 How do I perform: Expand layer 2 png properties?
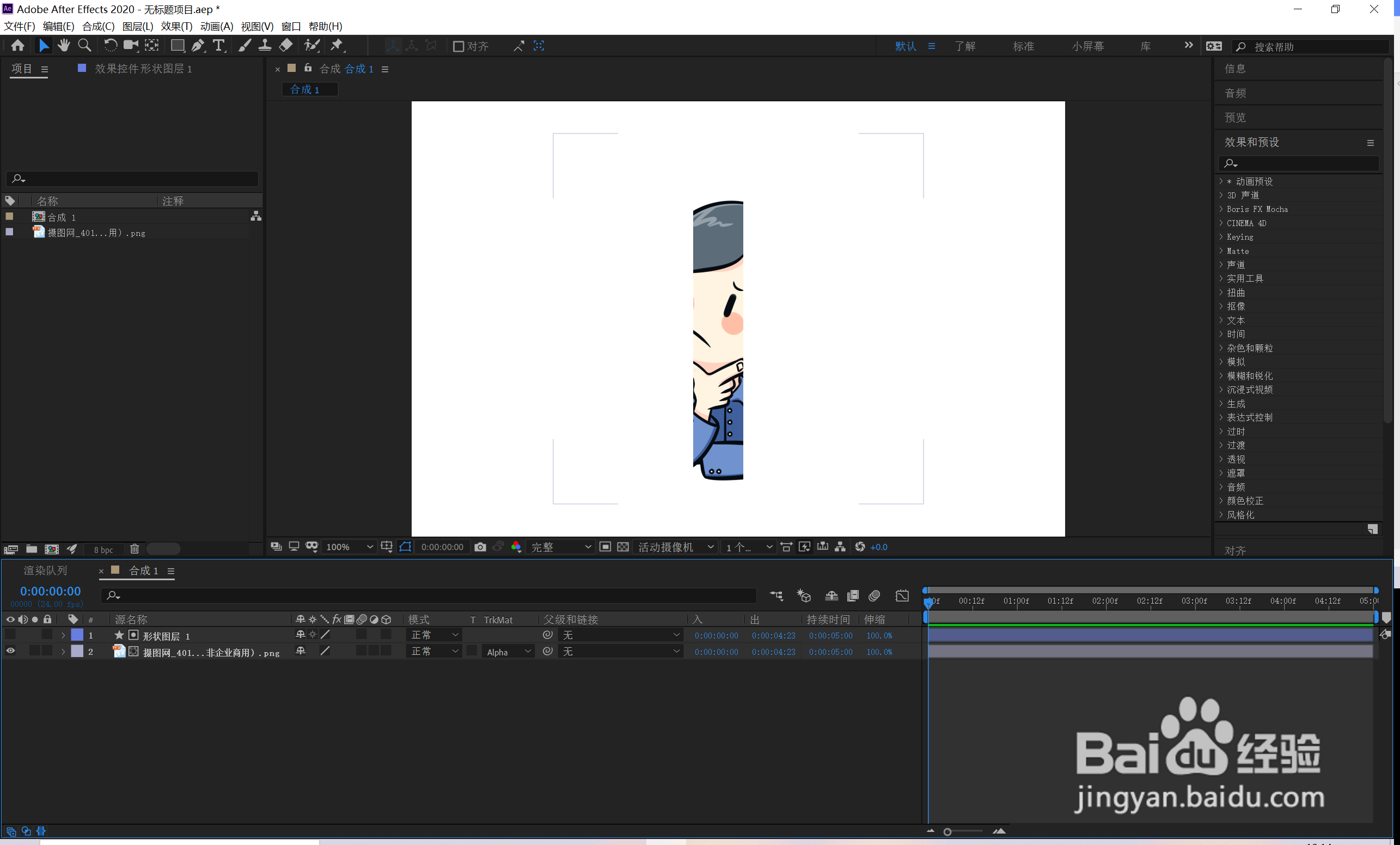click(63, 652)
